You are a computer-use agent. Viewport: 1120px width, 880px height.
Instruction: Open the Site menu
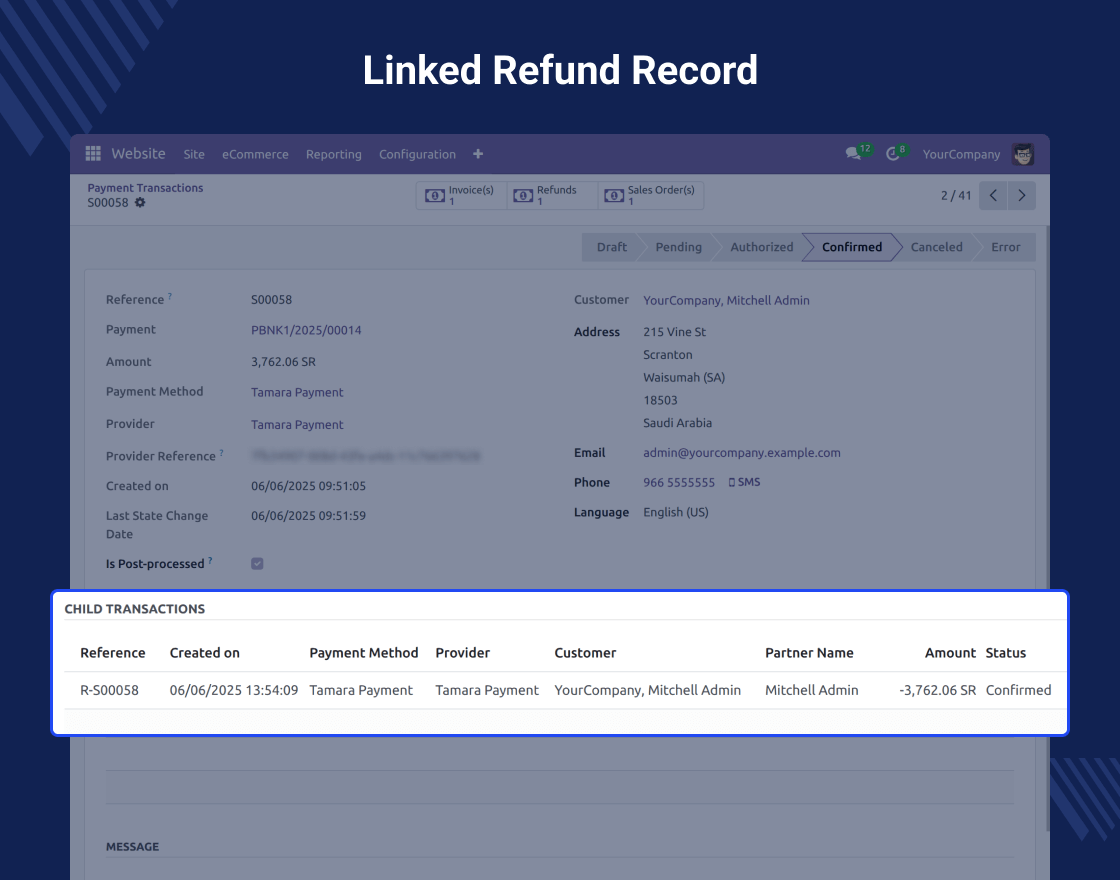(194, 154)
